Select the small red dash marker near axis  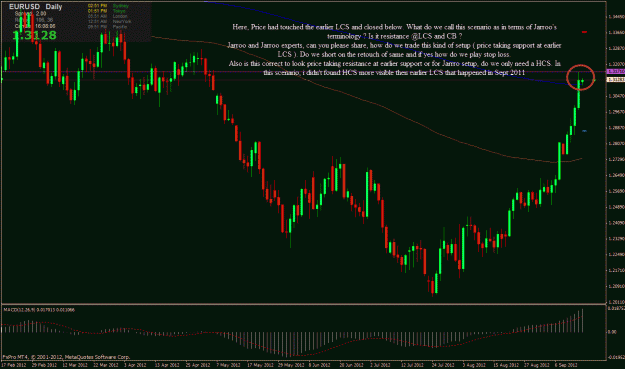pos(584,32)
